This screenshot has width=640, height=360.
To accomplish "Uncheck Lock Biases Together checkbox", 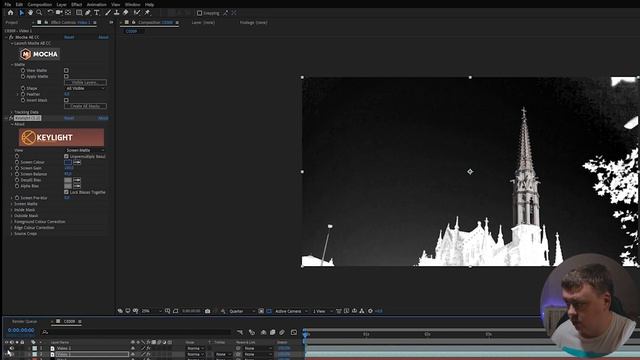I will point(66,192).
